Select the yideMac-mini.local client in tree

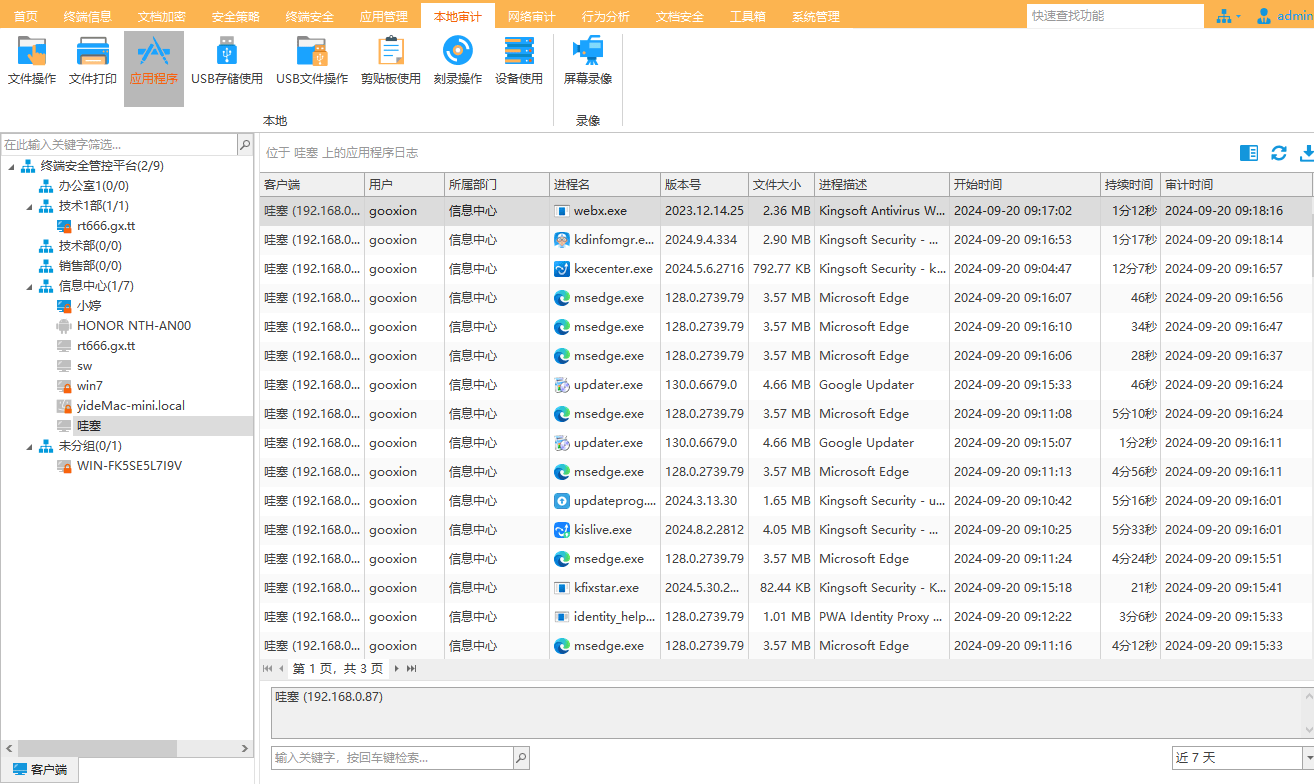(x=130, y=406)
